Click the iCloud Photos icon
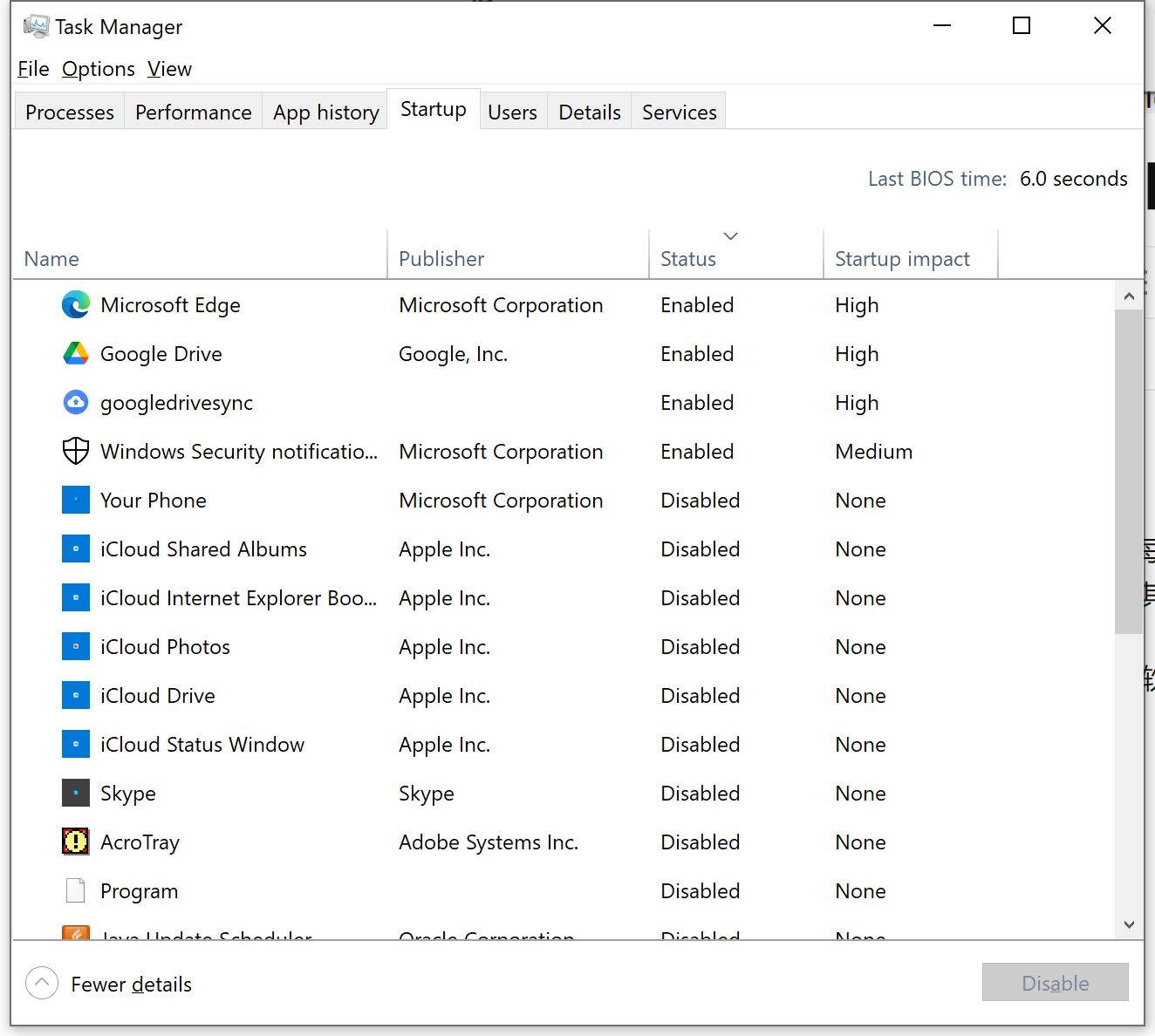The width and height of the screenshot is (1155, 1036). 76,646
